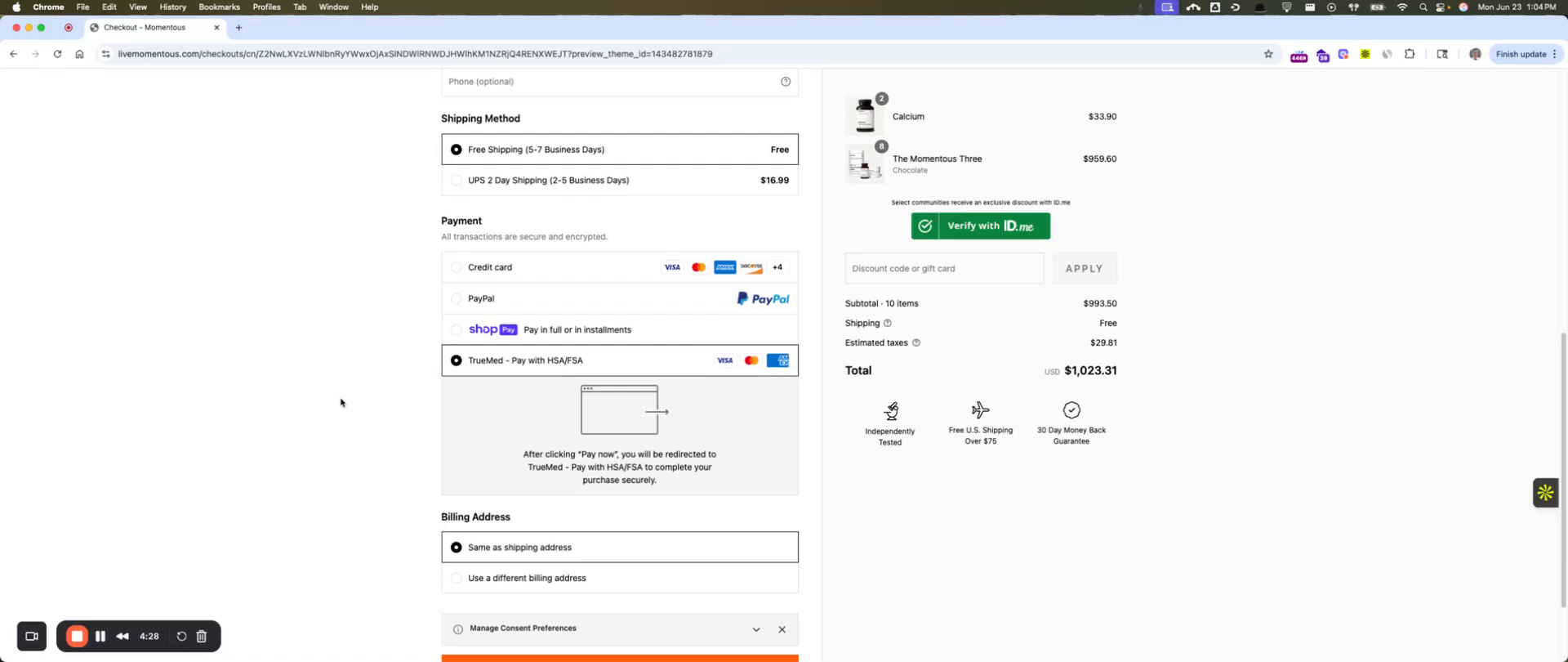Click the Subtotal · 10 items label
This screenshot has width=1568, height=662.
pyautogui.click(x=881, y=303)
